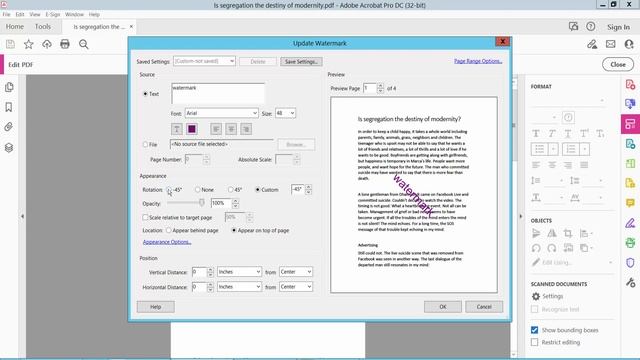Image resolution: width=640 pixels, height=360 pixels.
Task: Select Appear behind page option
Action: point(169,231)
